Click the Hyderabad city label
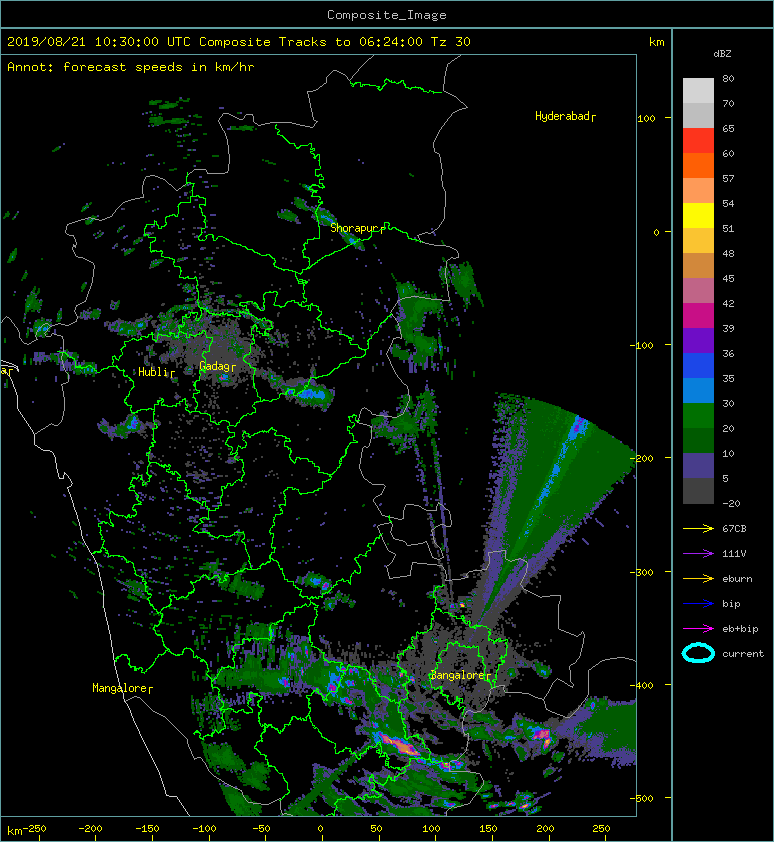The image size is (774, 842). [565, 117]
